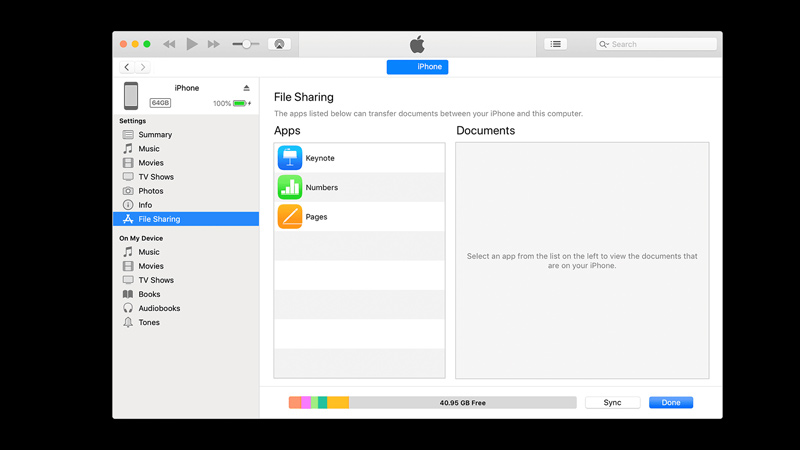800x450 pixels.
Task: Open Music under Settings
Action: point(186,149)
